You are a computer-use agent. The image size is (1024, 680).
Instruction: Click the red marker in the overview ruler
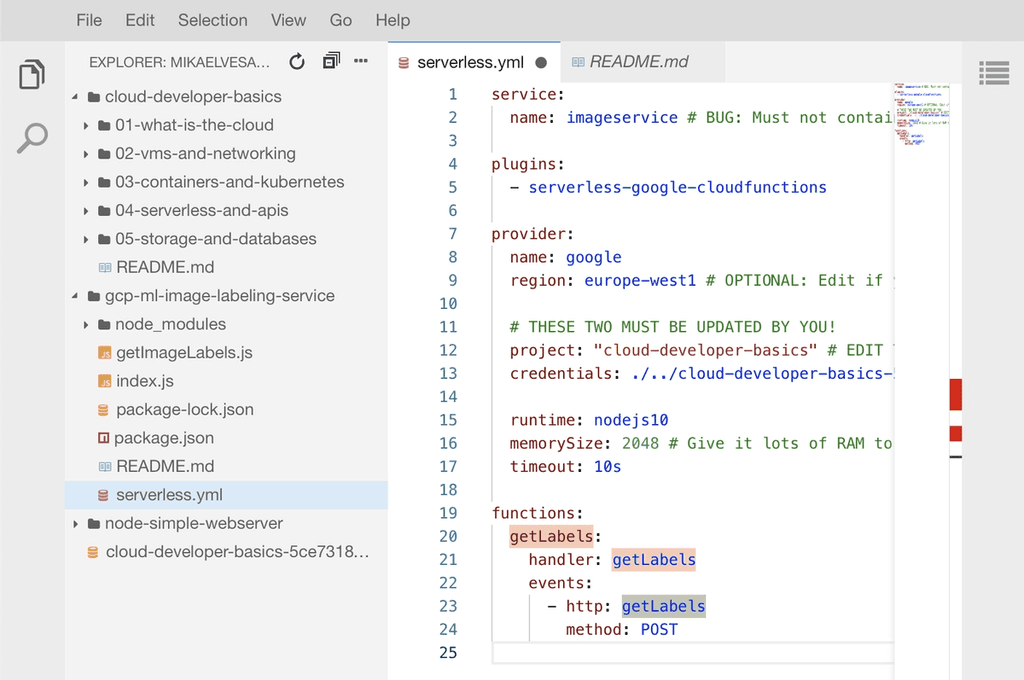pyautogui.click(x=955, y=394)
